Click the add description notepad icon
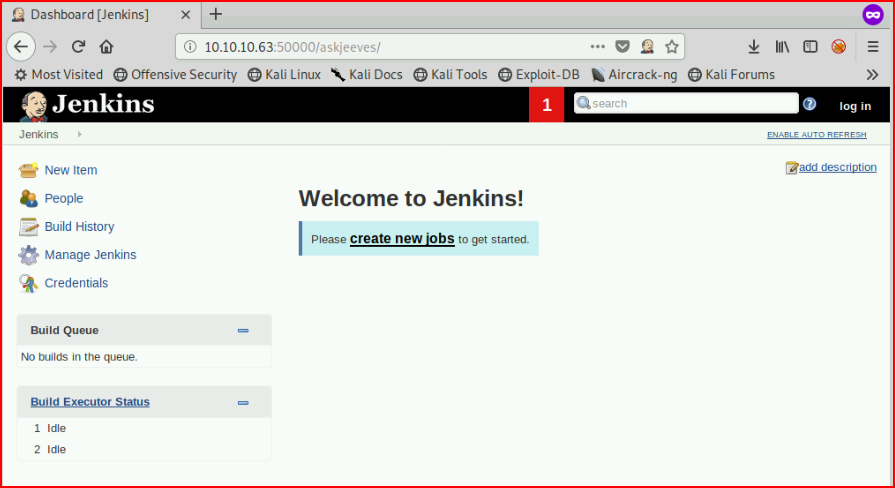The image size is (895, 488). pos(791,167)
